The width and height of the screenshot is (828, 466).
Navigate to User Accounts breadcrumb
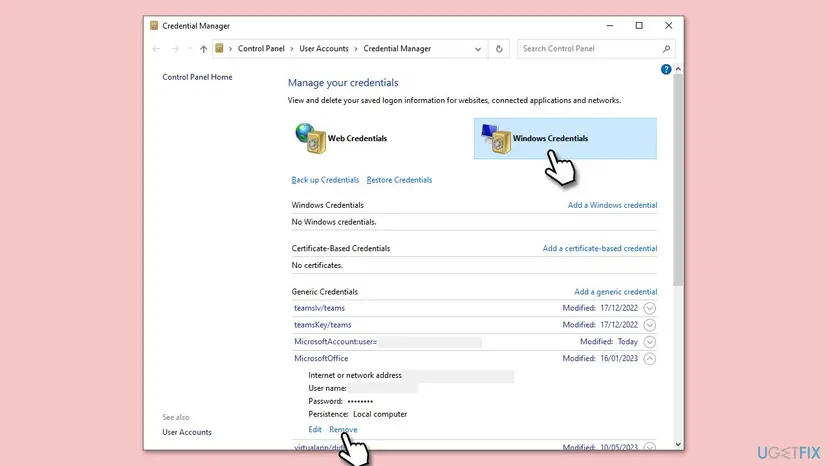click(x=324, y=49)
